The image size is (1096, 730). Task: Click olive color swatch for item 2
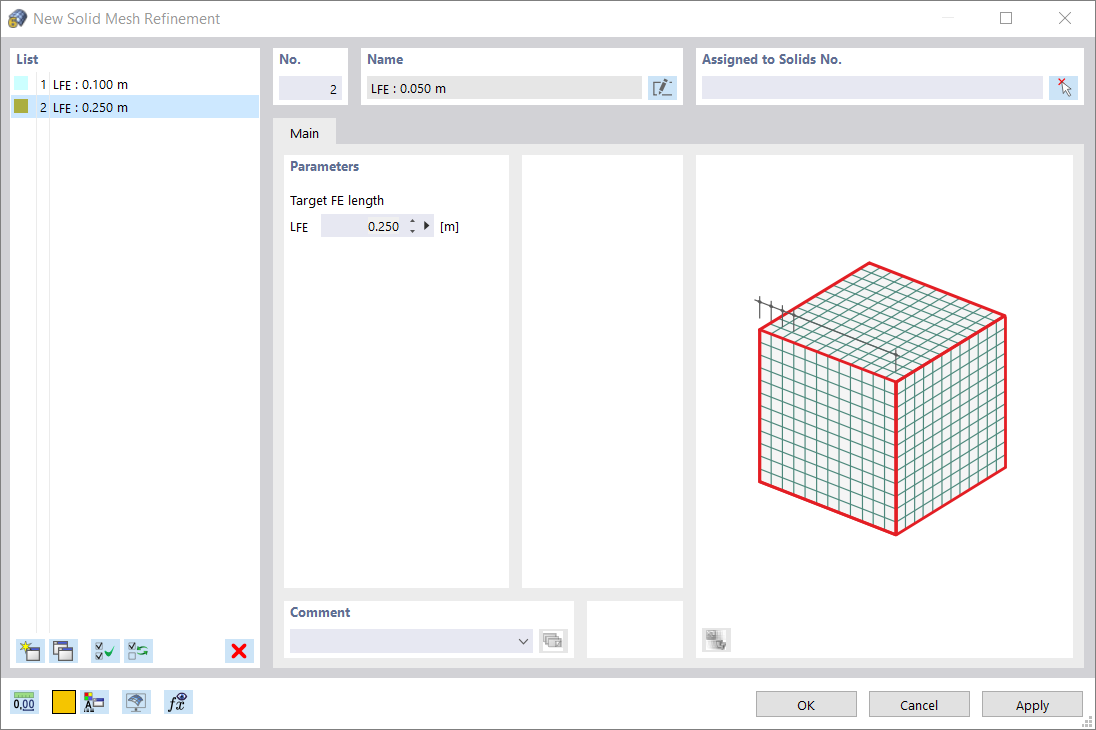coord(22,106)
